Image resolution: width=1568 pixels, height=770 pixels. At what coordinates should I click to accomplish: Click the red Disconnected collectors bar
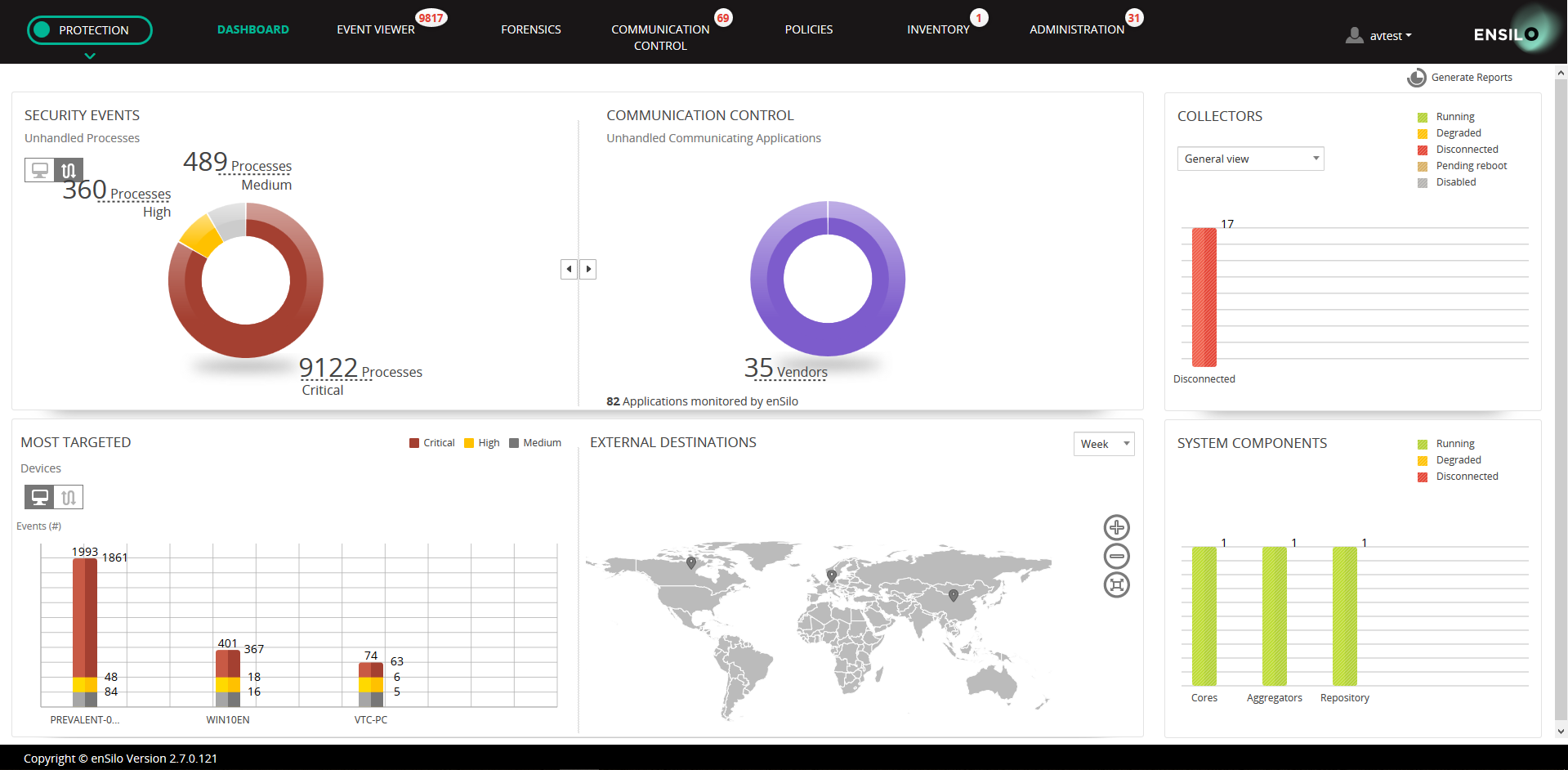coord(1204,297)
